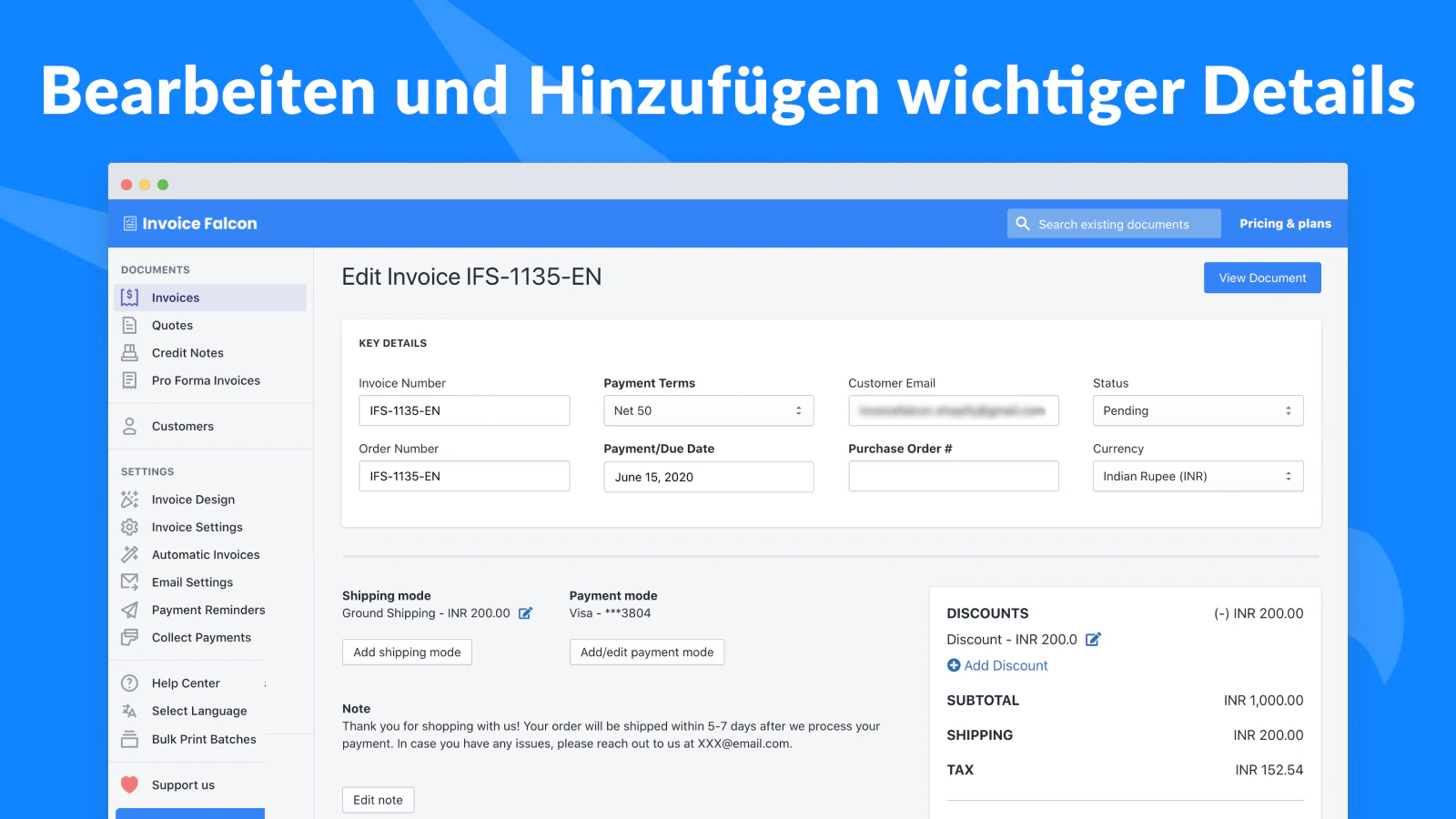Screen dimensions: 1456x819
Task: Click the SUBTOTAL amount INR 1,000.00
Action: click(1263, 701)
